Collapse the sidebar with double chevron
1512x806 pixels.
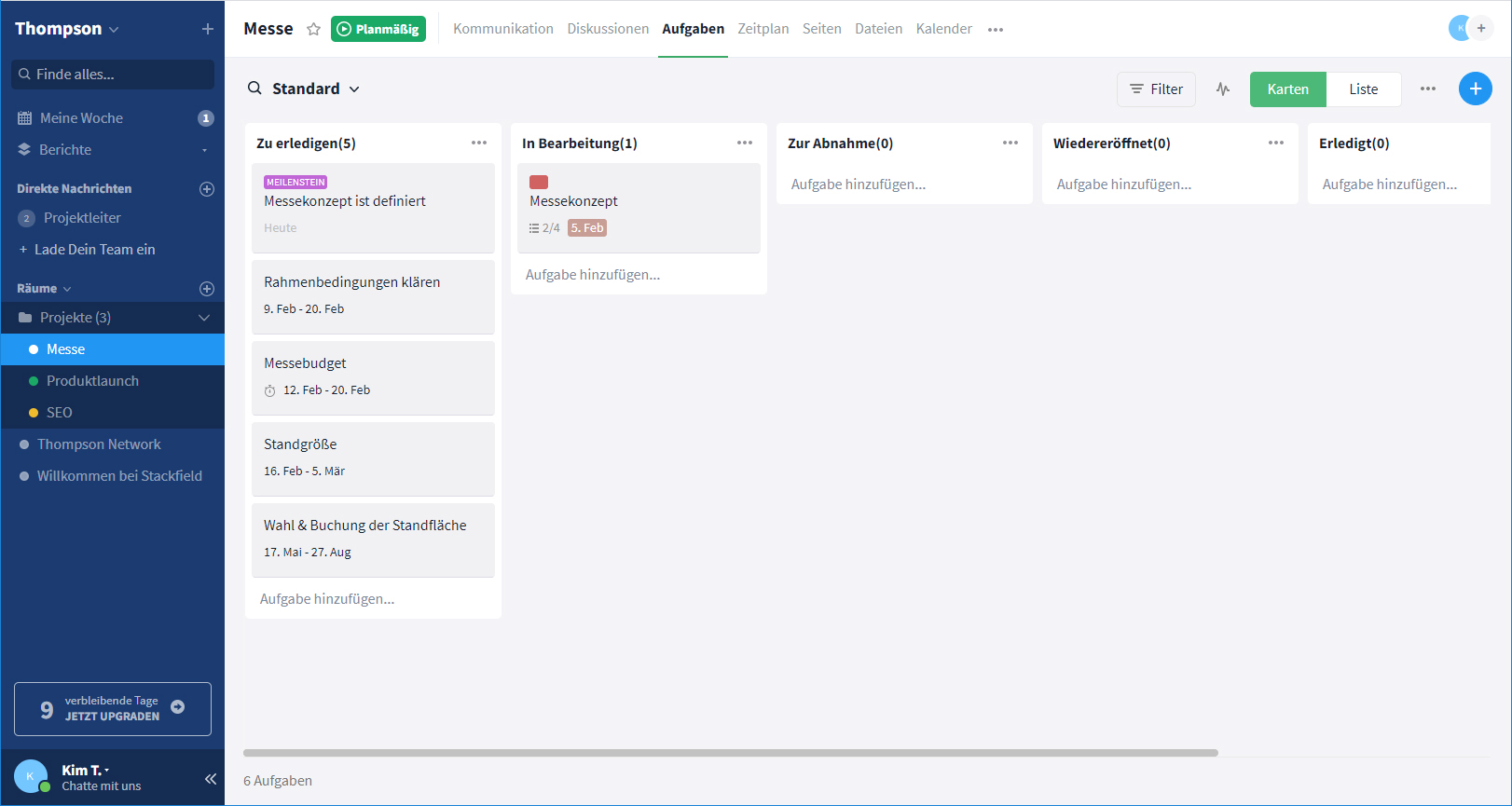211,779
